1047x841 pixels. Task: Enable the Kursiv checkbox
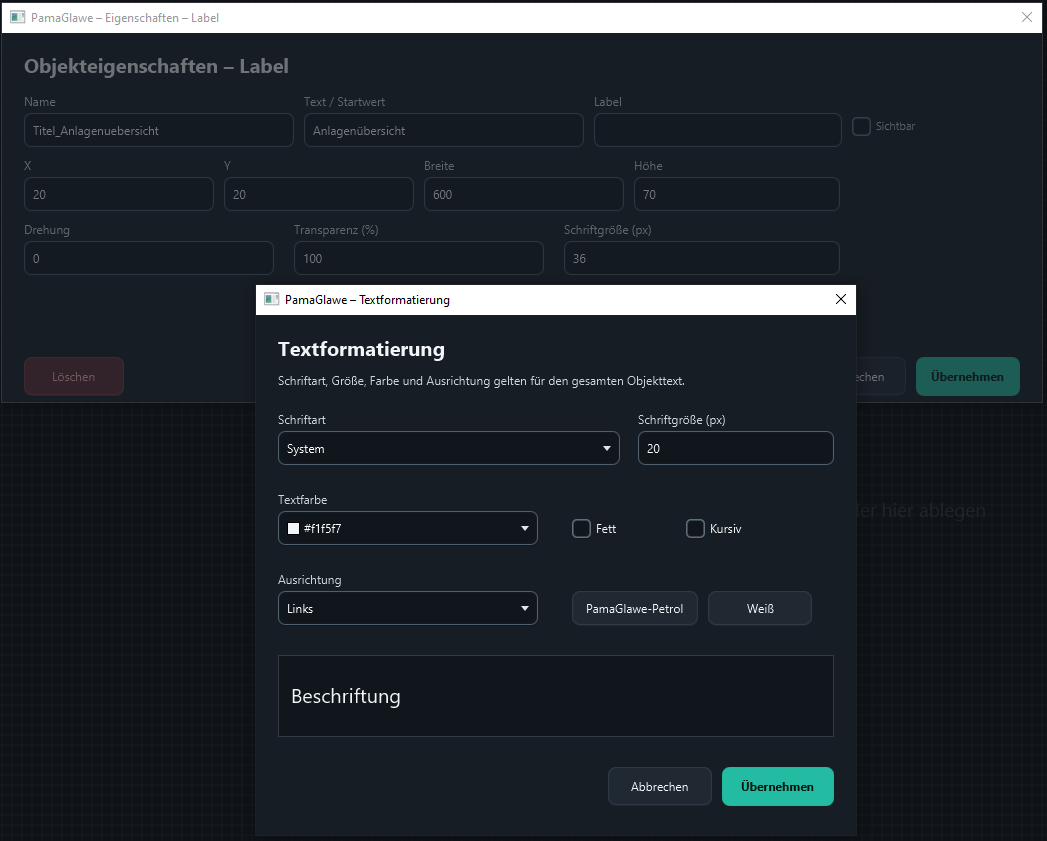(x=695, y=528)
